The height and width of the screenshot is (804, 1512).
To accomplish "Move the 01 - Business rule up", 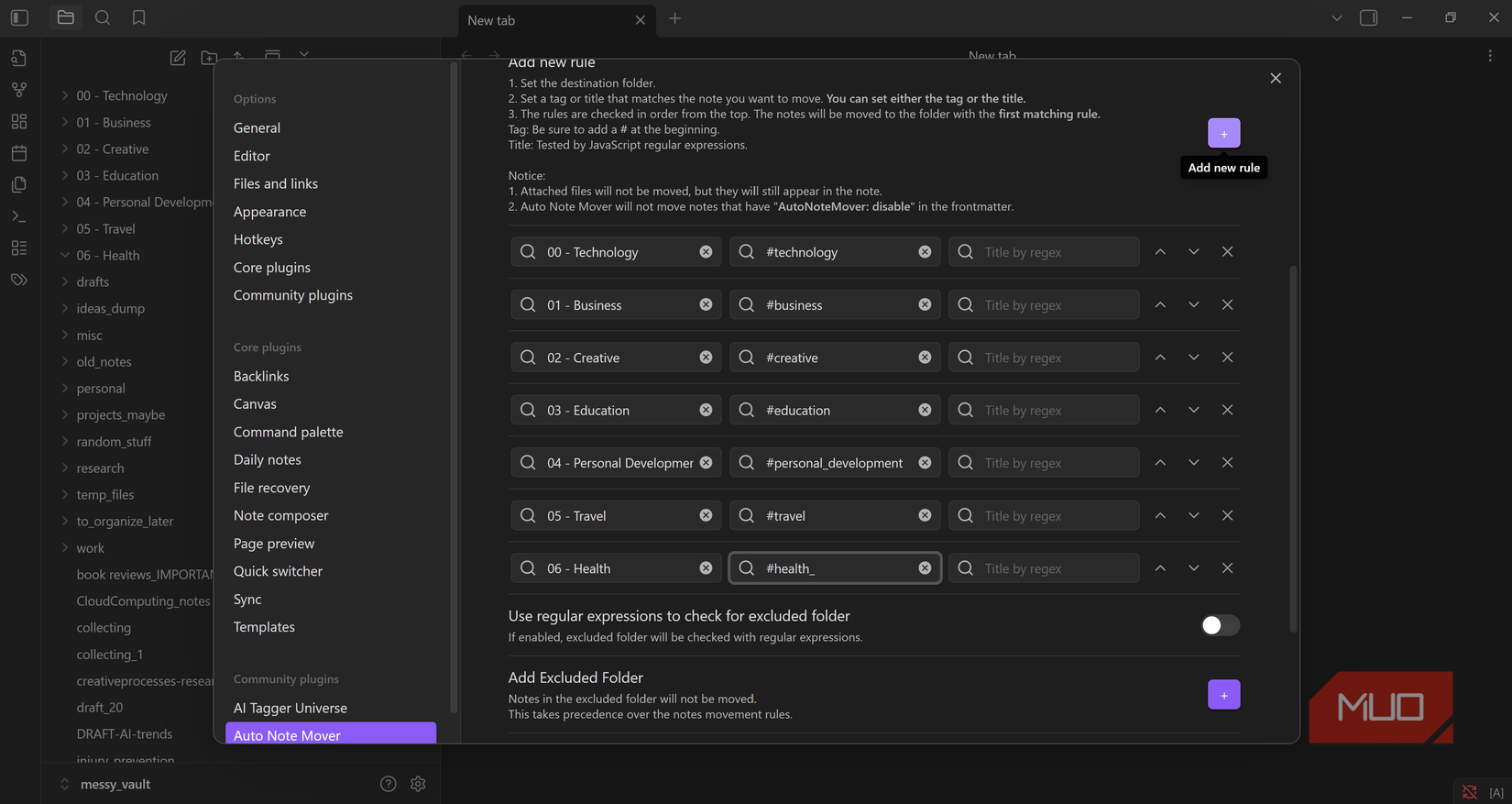I will pyautogui.click(x=1160, y=304).
